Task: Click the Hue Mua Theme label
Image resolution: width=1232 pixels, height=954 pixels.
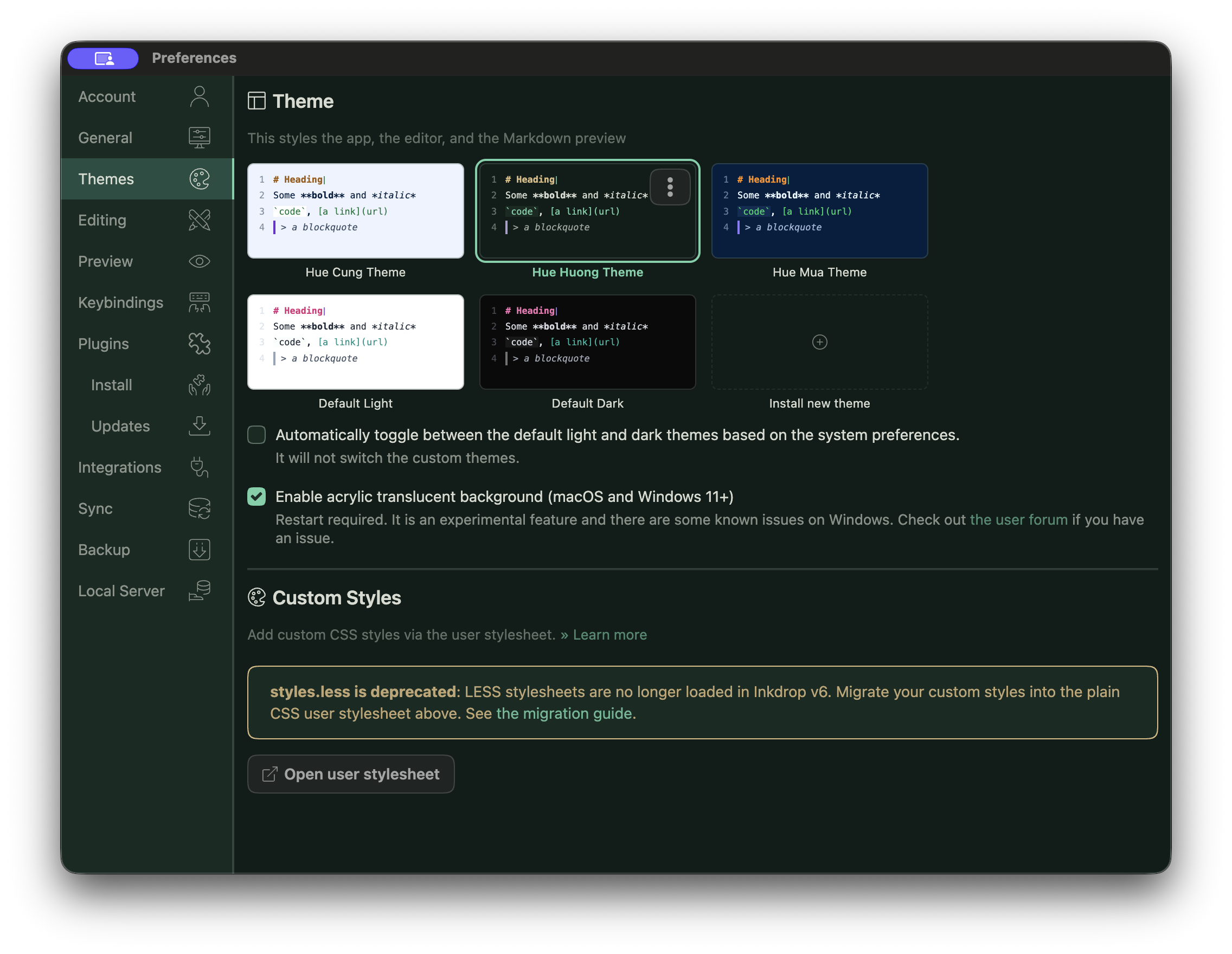Action: (x=819, y=272)
